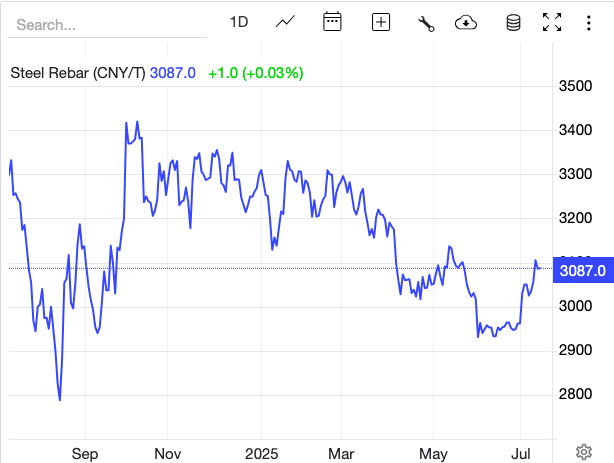Expand the chart to fullscreen

coord(552,22)
